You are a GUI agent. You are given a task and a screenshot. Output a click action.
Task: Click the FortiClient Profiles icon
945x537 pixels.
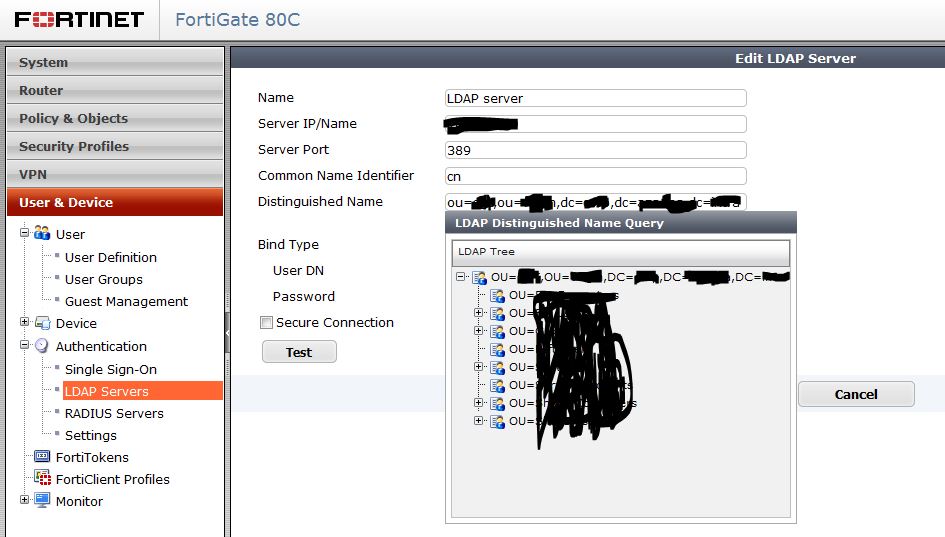coord(43,478)
